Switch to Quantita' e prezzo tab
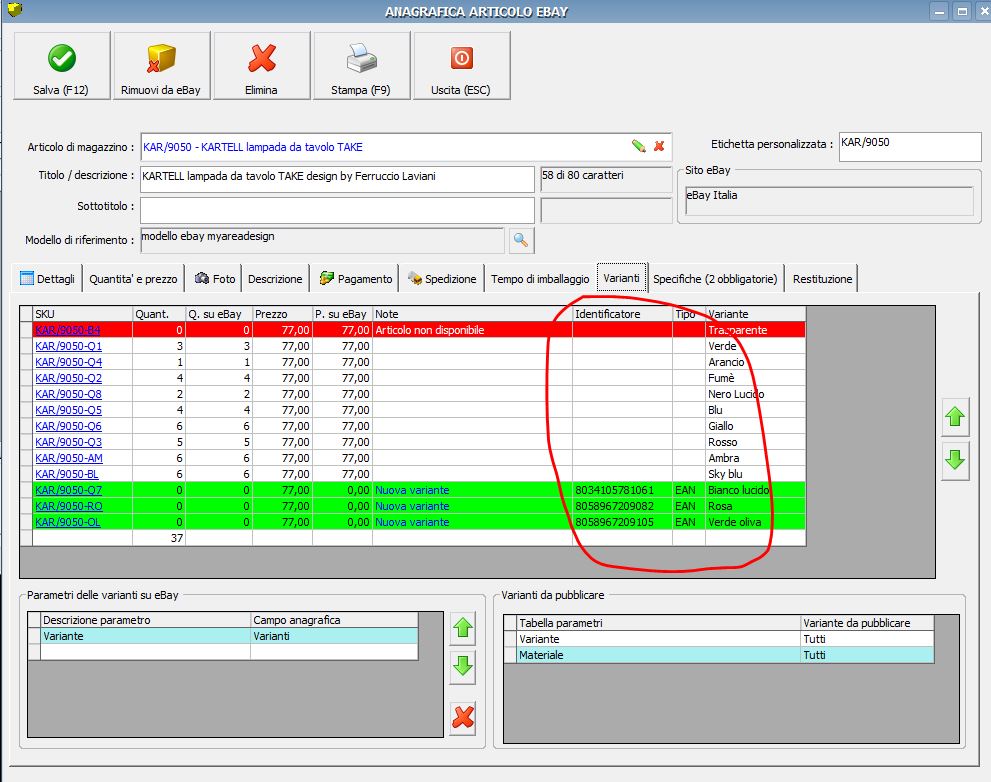Viewport: 991px width, 782px height. pyautogui.click(x=133, y=279)
